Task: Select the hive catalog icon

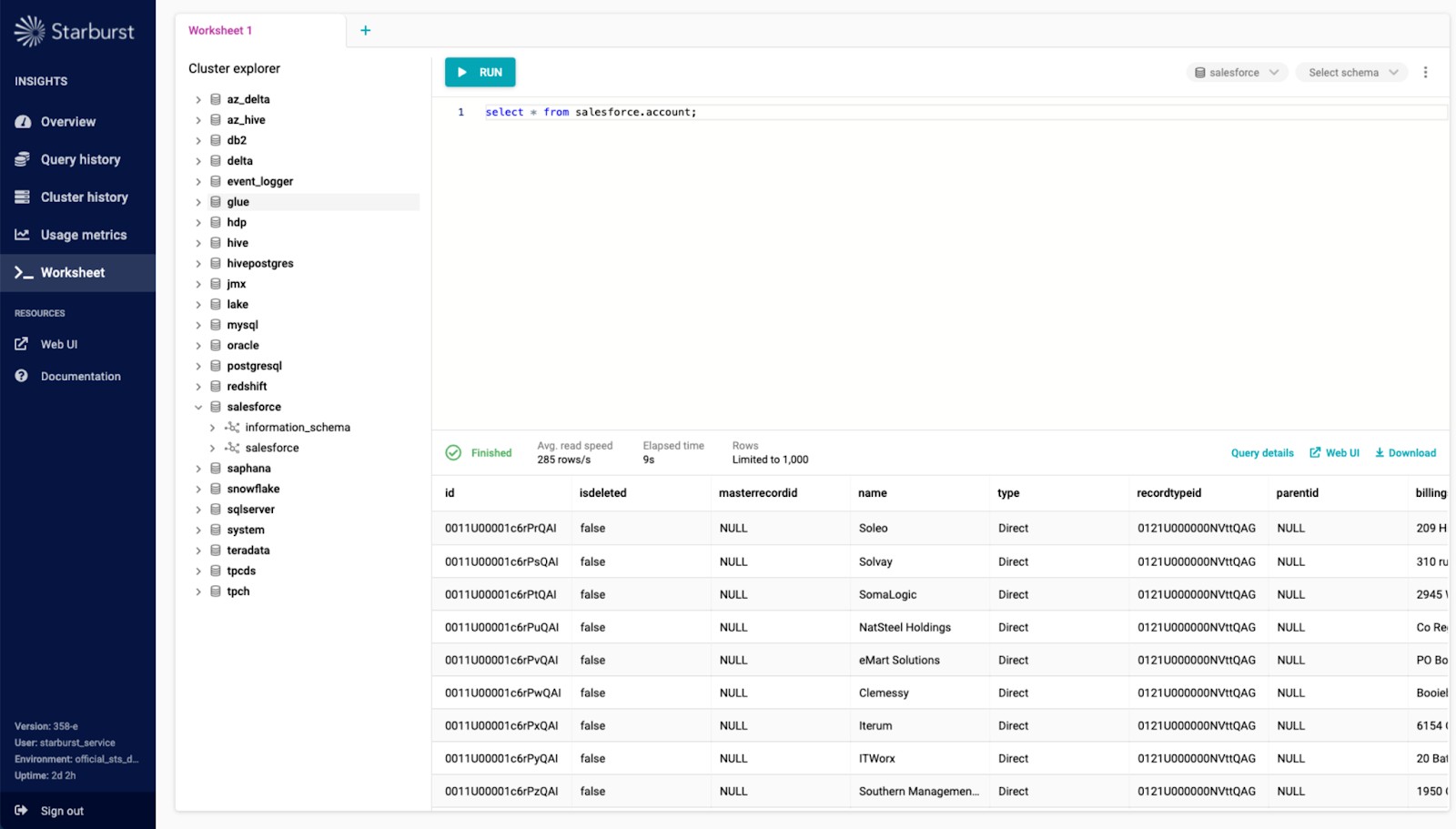Action: pyautogui.click(x=216, y=243)
